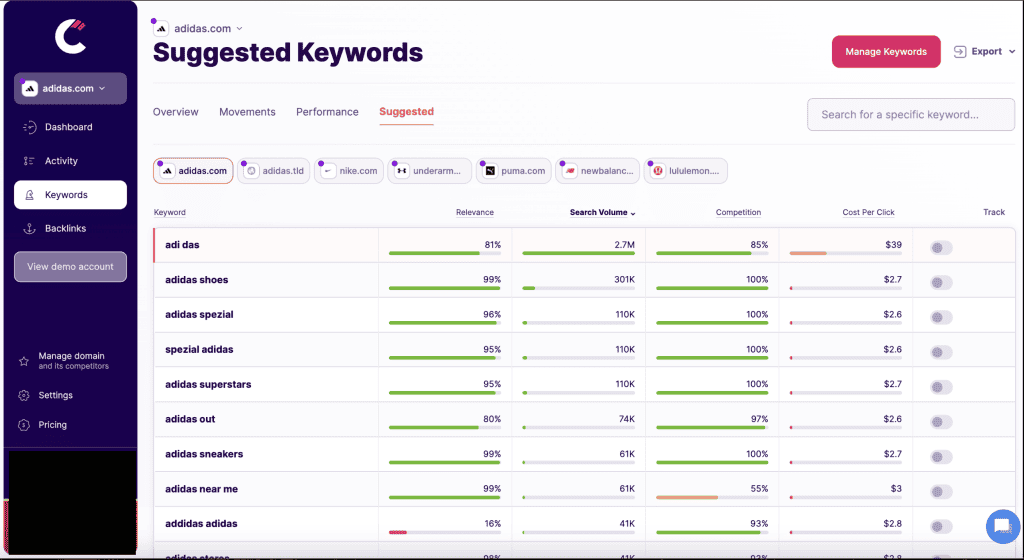1024x560 pixels.
Task: Open the chat bubble widget
Action: tap(1002, 526)
